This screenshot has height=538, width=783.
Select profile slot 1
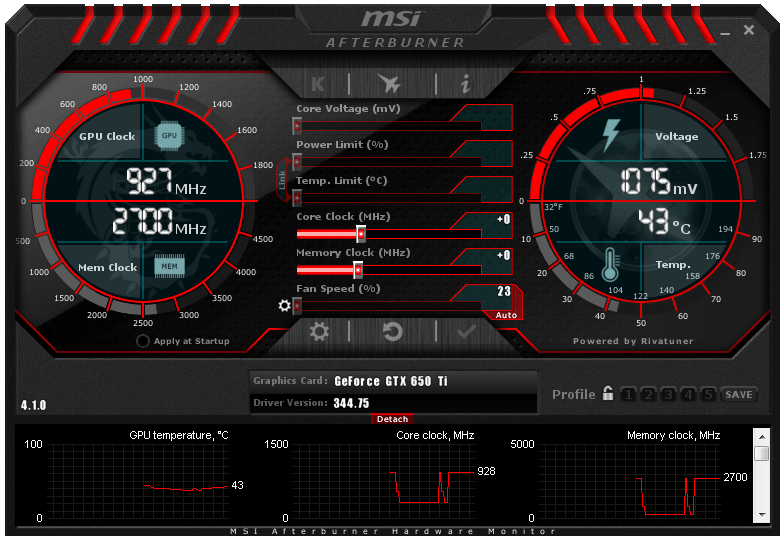[x=629, y=395]
